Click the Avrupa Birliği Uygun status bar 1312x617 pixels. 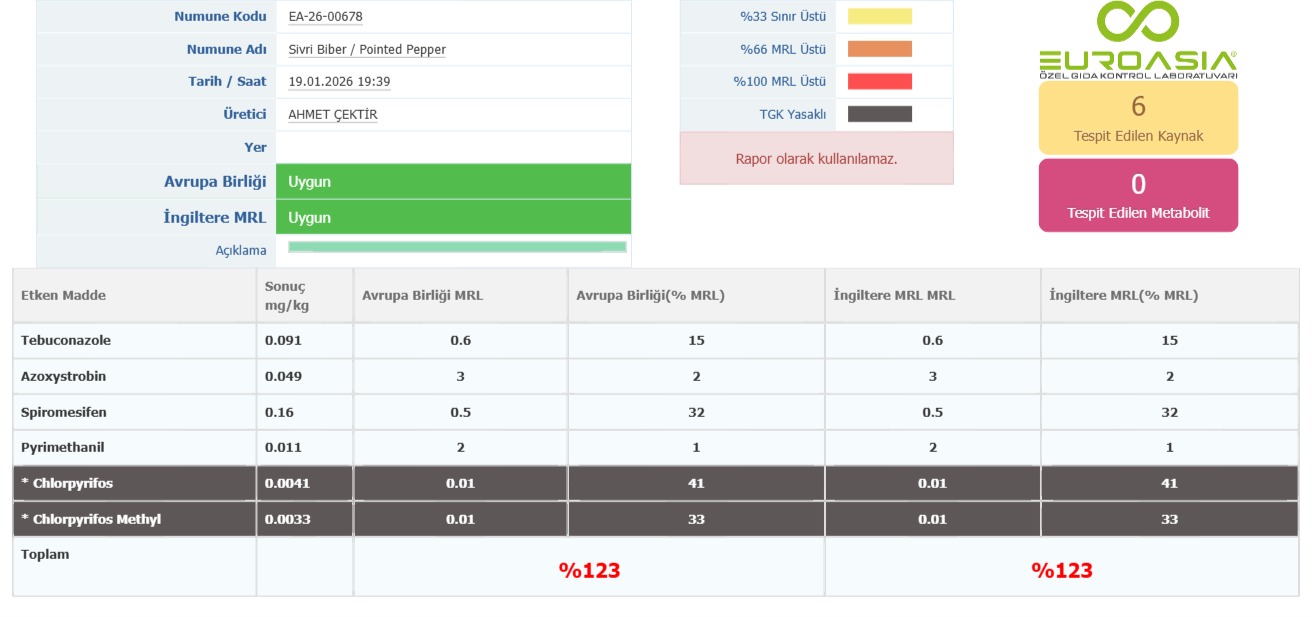pos(452,182)
